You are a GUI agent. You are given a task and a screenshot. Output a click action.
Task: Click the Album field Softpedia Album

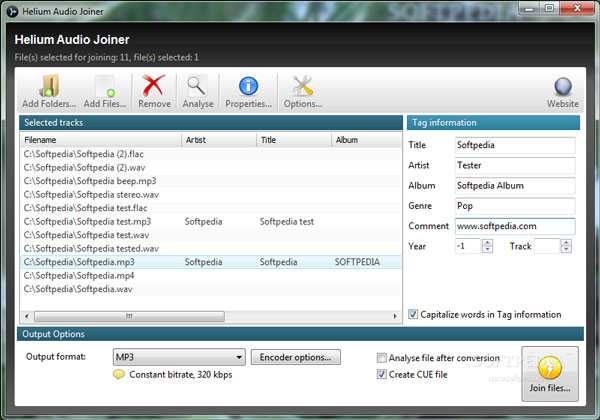click(515, 186)
